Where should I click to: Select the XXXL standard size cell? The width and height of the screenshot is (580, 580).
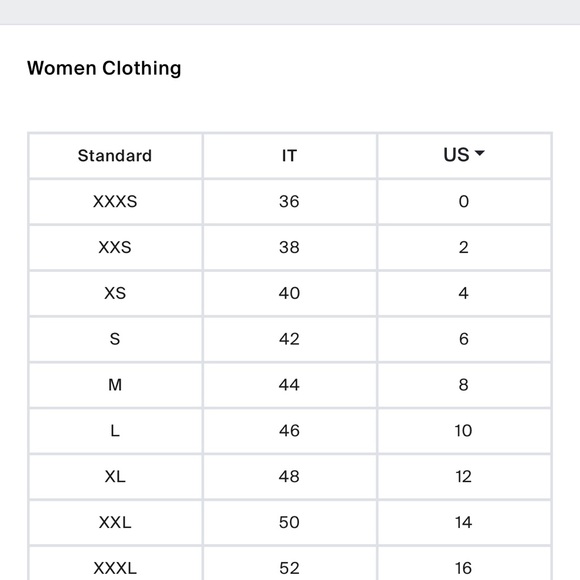pos(115,564)
